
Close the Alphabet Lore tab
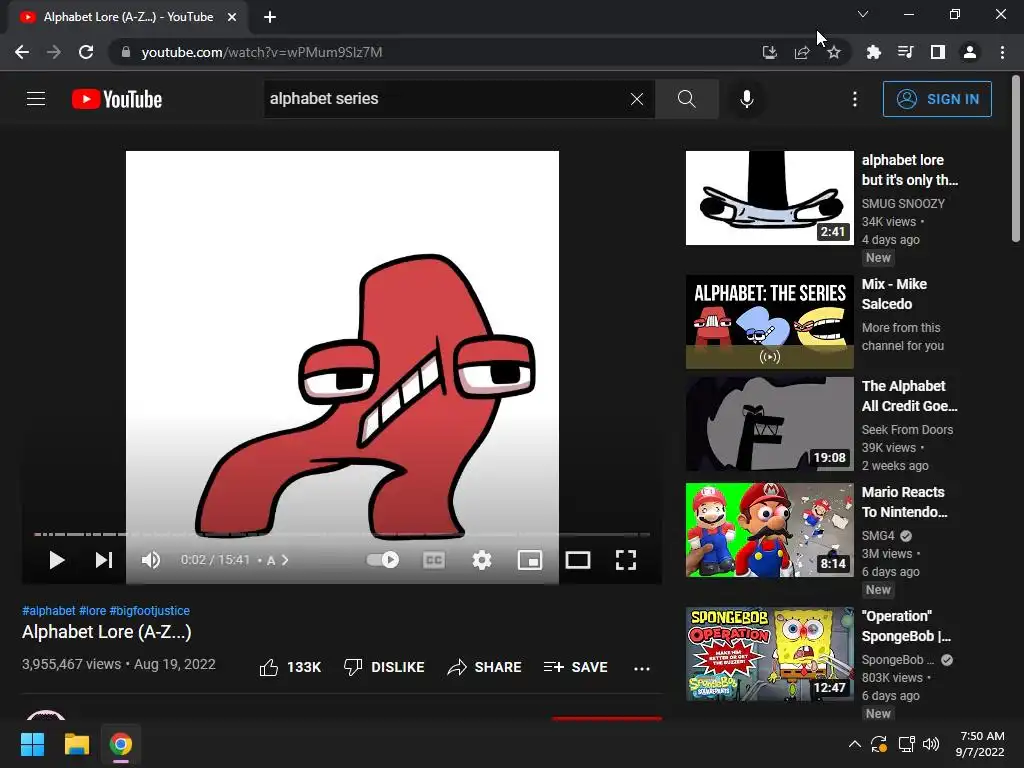(x=232, y=17)
